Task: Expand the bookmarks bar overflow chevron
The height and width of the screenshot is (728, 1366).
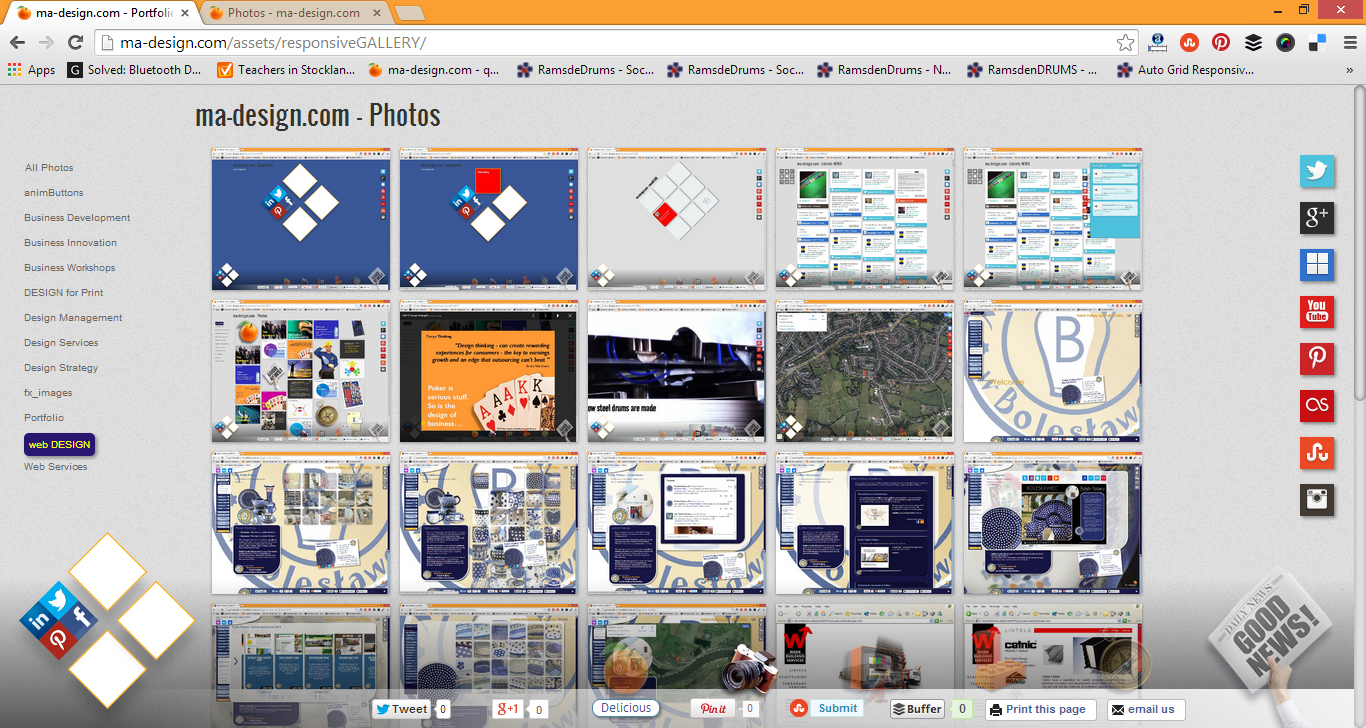Action: coord(1350,70)
